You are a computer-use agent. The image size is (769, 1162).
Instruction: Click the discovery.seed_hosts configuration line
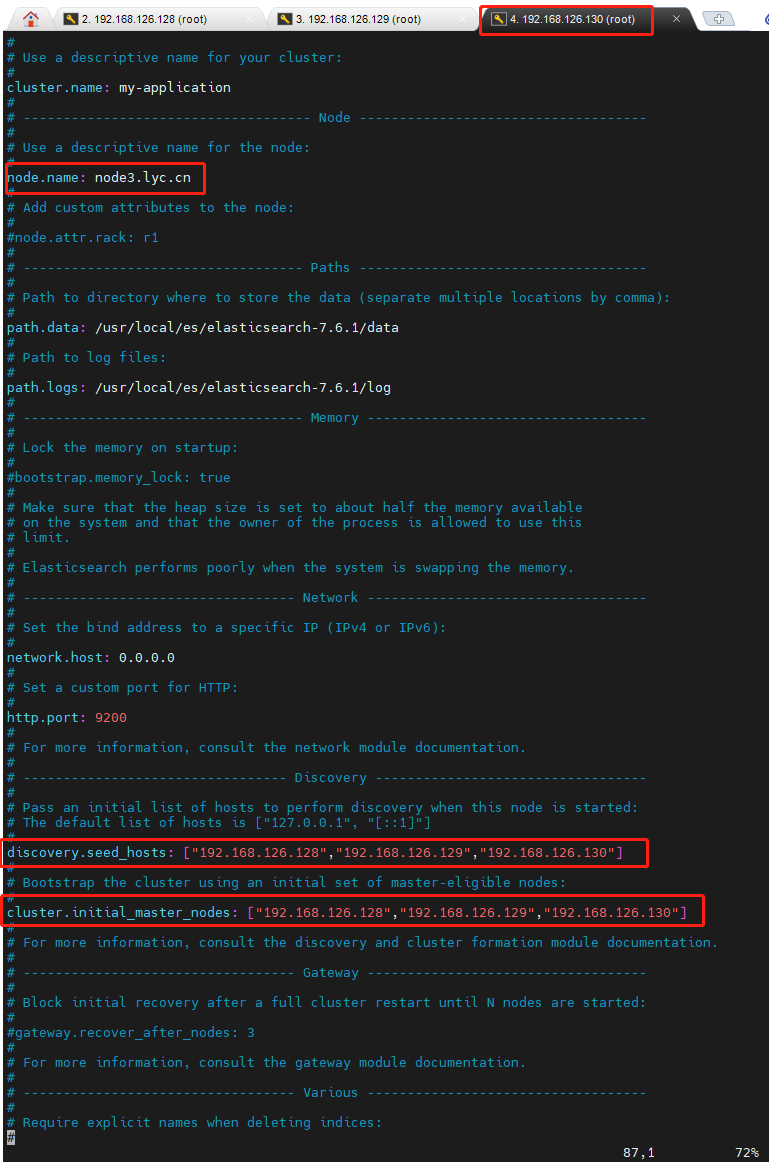click(x=315, y=852)
